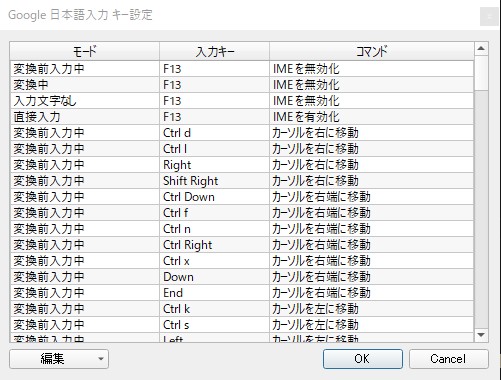
Task: Open the 編集 dropdown button
Action: click(x=59, y=359)
